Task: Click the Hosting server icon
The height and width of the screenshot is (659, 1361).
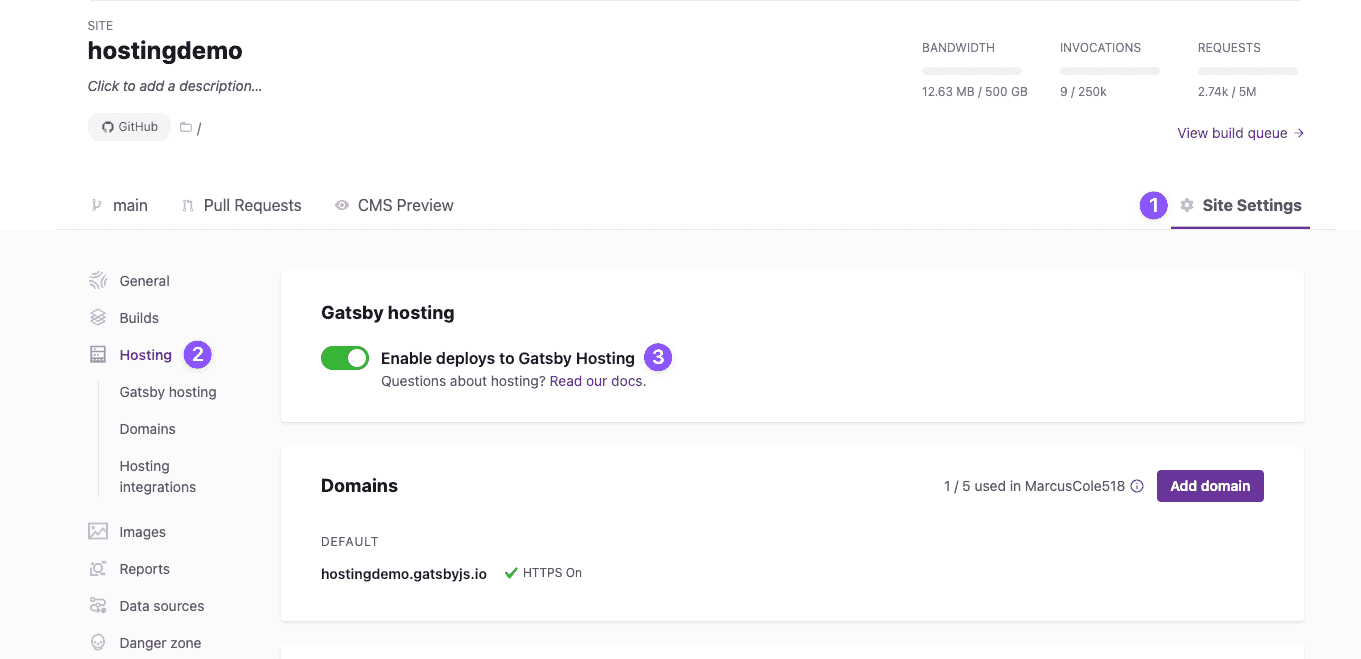Action: [98, 355]
